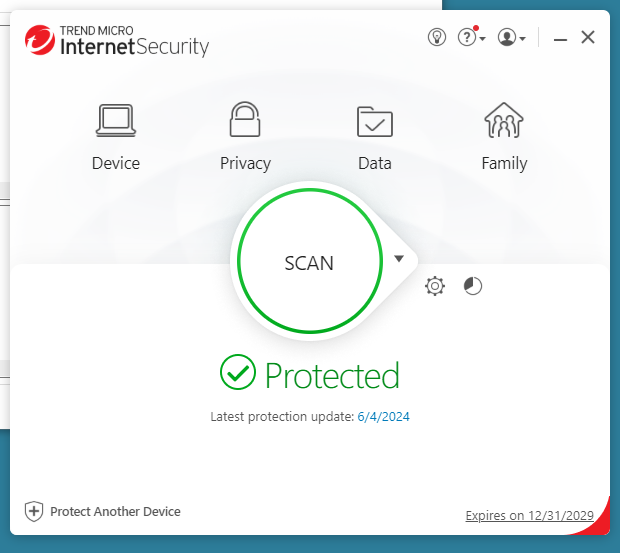Select the Data folder icon
The image size is (620, 553).
pos(375,121)
